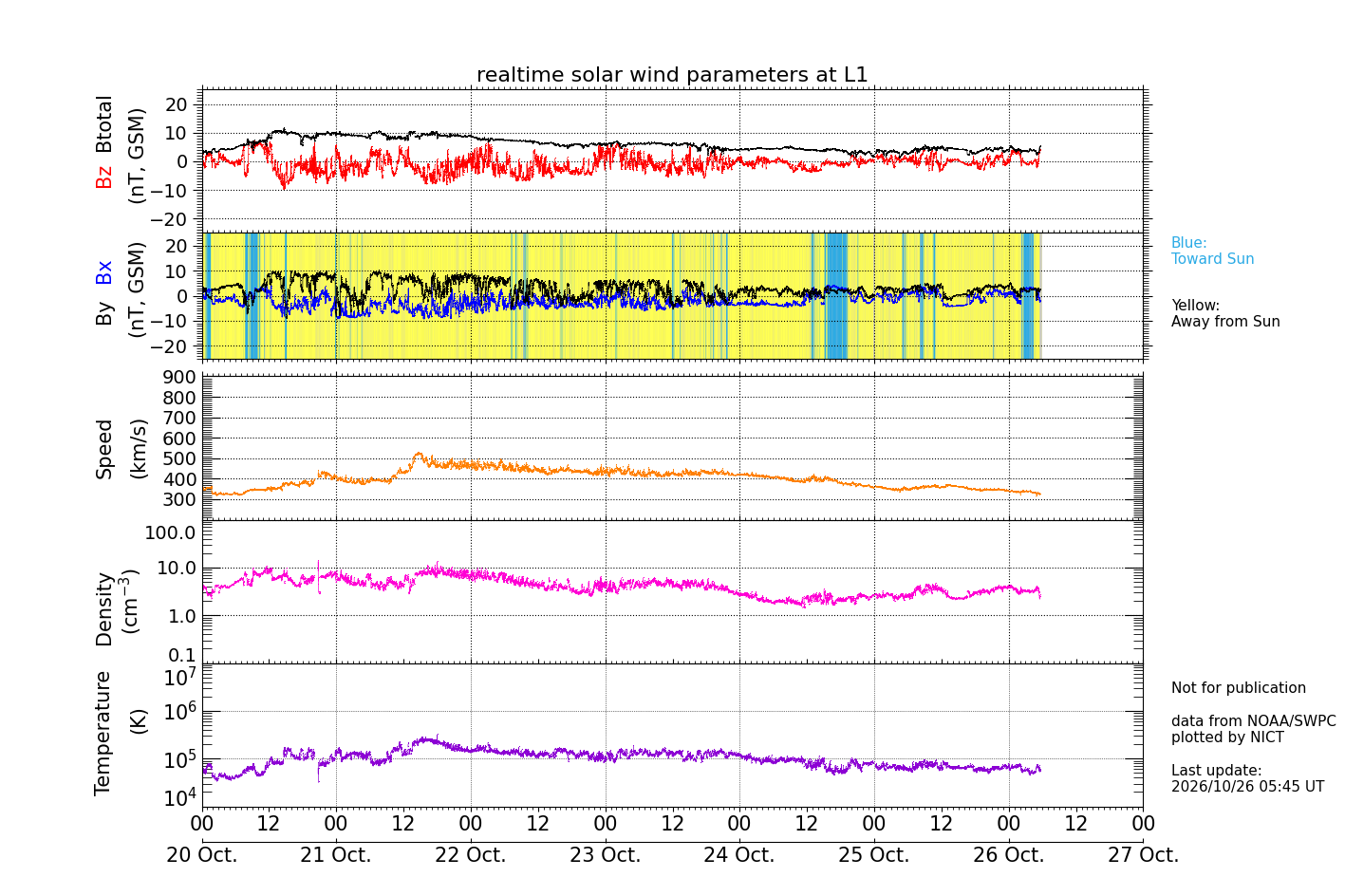
Task: Click the "Speed" axis label
Action: 103,449
